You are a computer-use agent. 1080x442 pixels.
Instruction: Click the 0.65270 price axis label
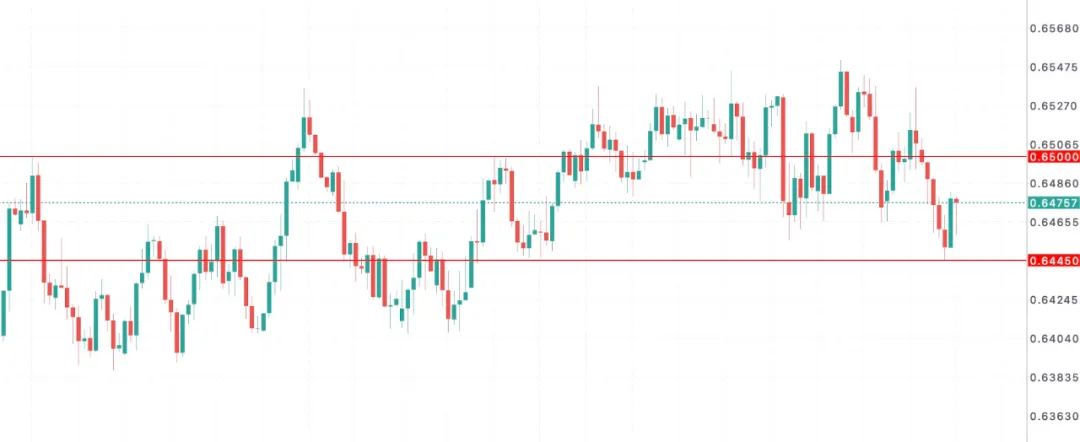(x=1053, y=106)
